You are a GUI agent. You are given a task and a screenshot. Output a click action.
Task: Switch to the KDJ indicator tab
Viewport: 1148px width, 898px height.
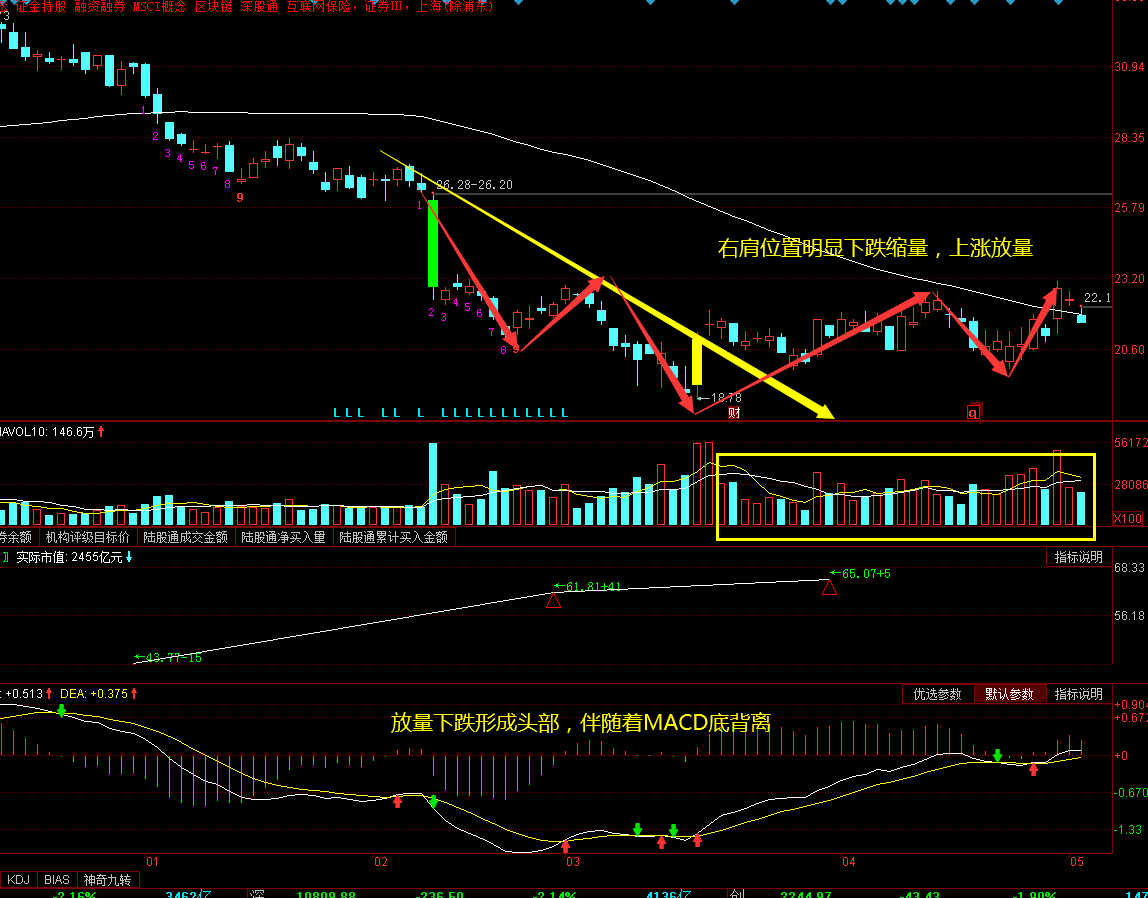[18, 880]
